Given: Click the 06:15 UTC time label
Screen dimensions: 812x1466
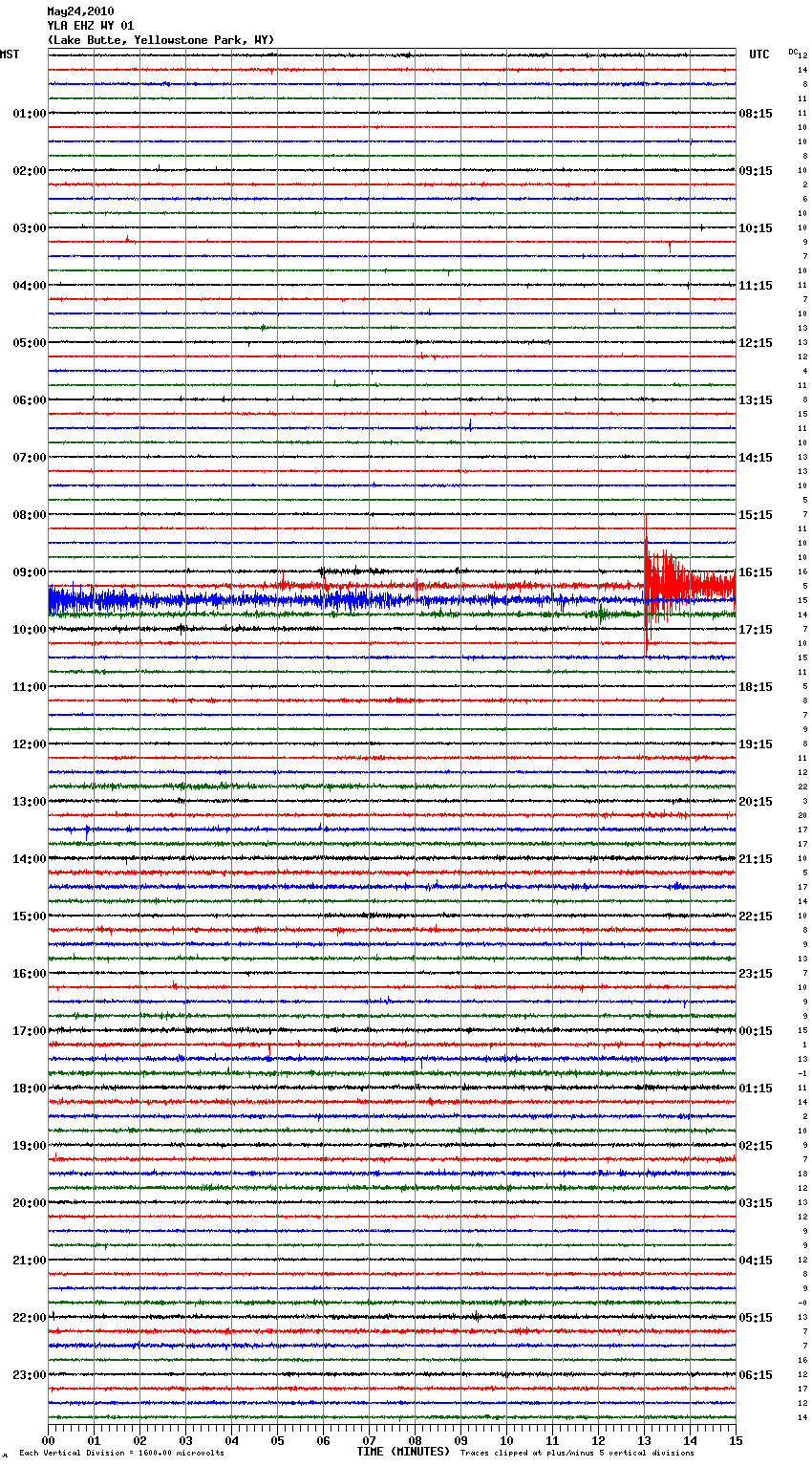Looking at the screenshot, I should pos(756,1375).
